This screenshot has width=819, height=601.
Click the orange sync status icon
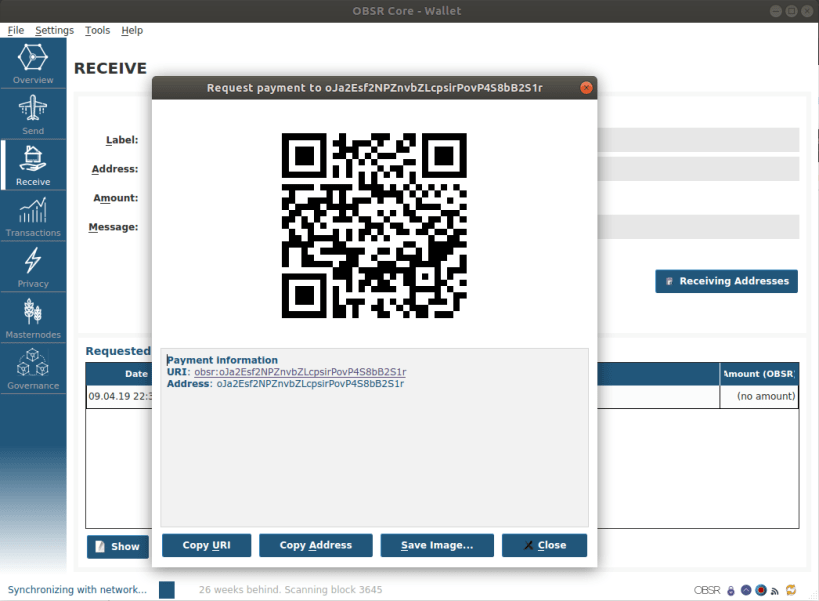pos(791,590)
